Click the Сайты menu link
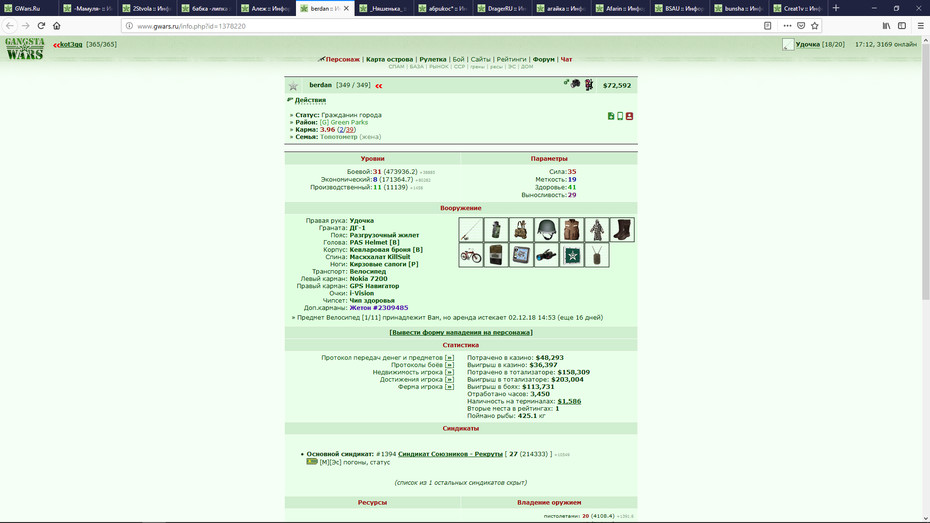This screenshot has height=523, width=930. 480,59
